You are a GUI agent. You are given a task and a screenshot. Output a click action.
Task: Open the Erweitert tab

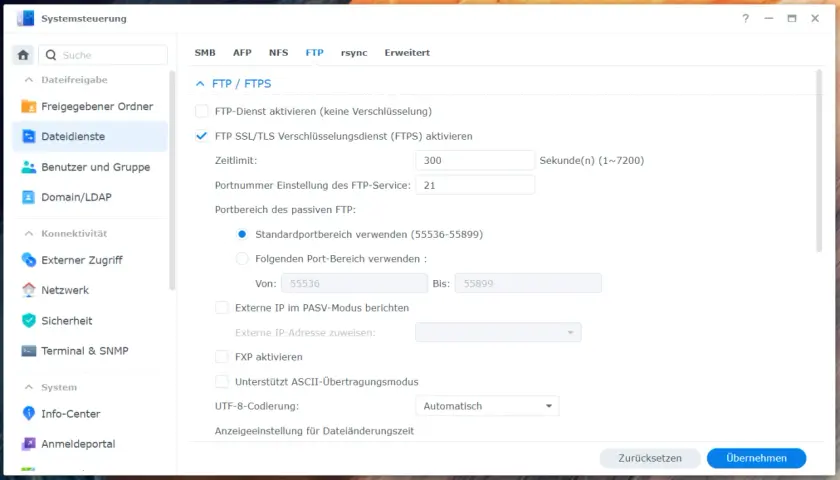[x=407, y=52]
